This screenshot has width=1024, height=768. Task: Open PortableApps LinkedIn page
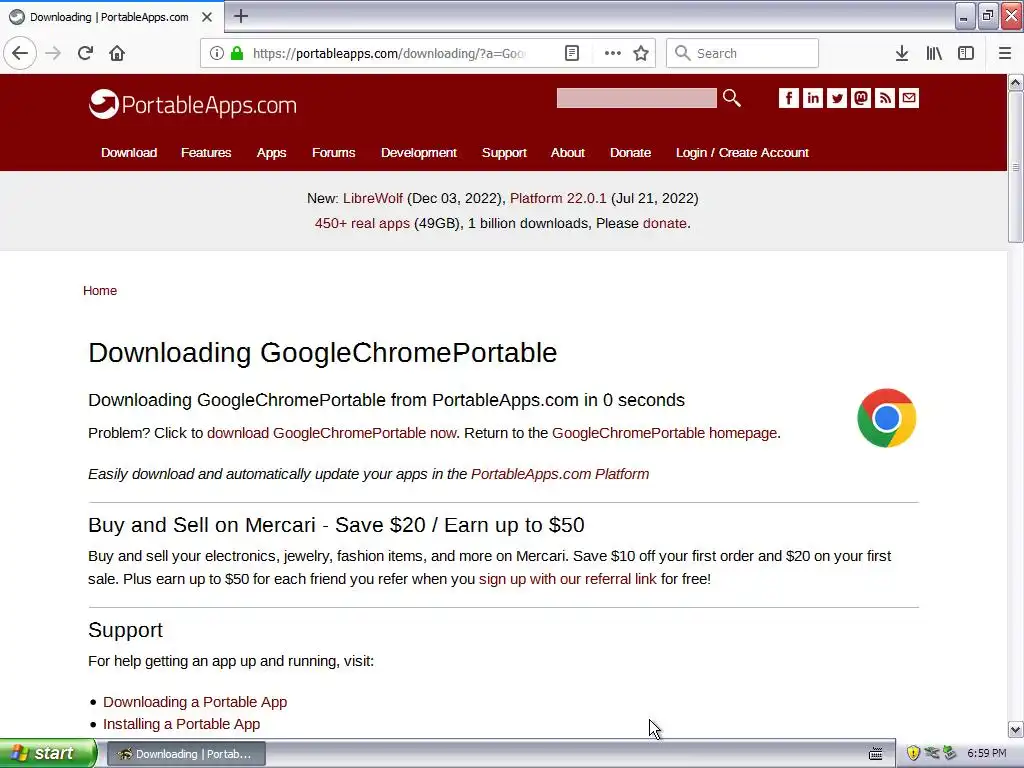812,98
